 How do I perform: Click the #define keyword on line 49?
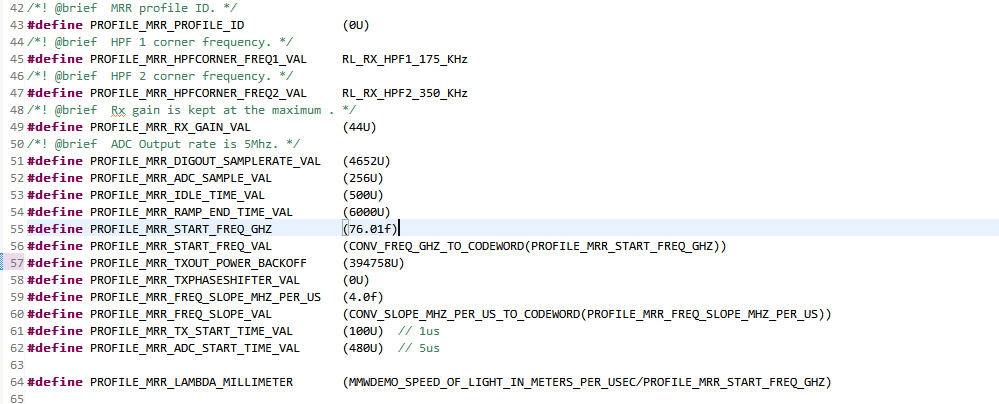point(55,127)
